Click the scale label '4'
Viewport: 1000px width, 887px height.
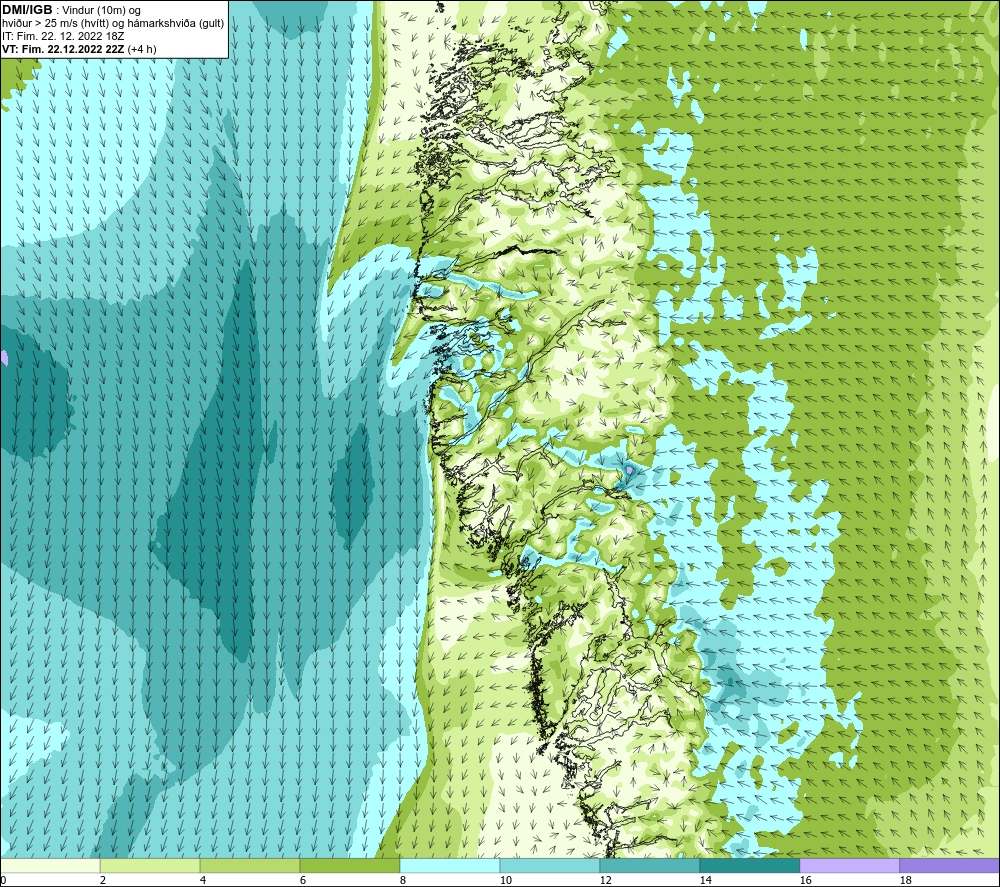click(x=203, y=881)
